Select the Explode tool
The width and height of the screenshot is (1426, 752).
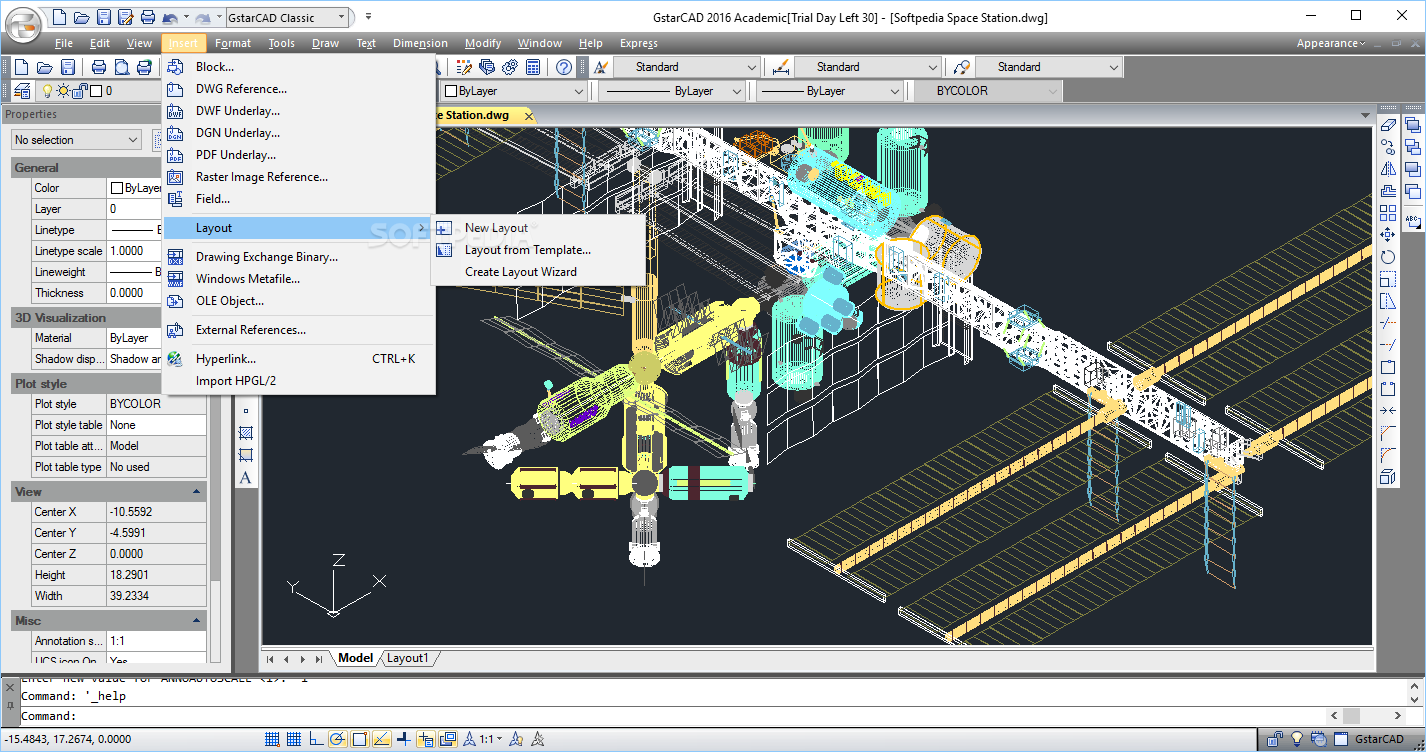coord(1388,477)
